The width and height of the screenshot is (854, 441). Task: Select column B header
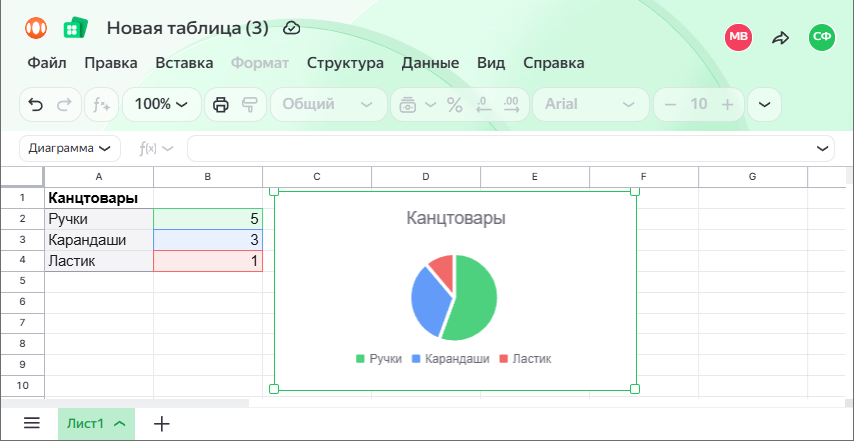pyautogui.click(x=208, y=176)
